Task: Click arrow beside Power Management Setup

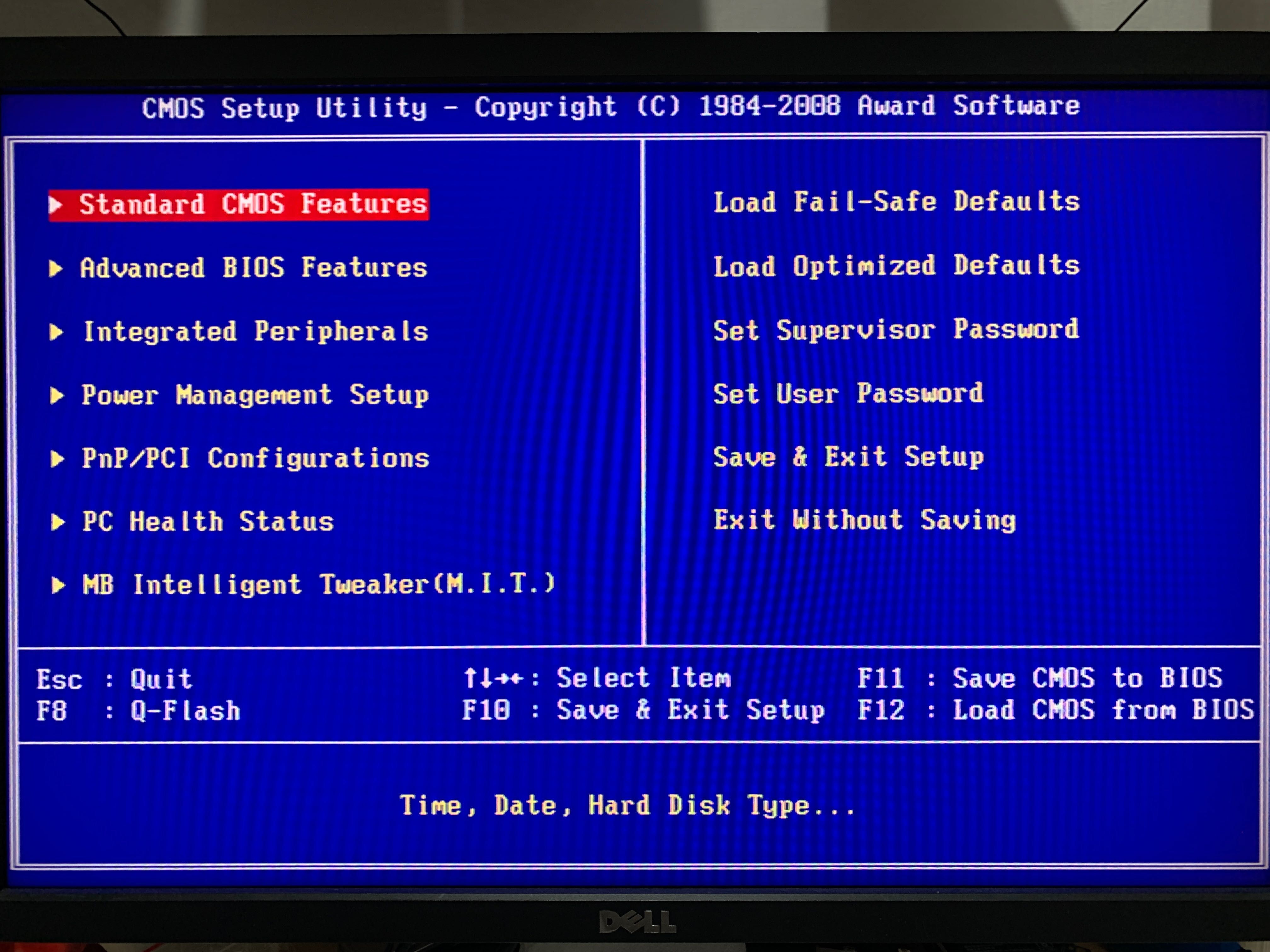Action: (x=57, y=395)
